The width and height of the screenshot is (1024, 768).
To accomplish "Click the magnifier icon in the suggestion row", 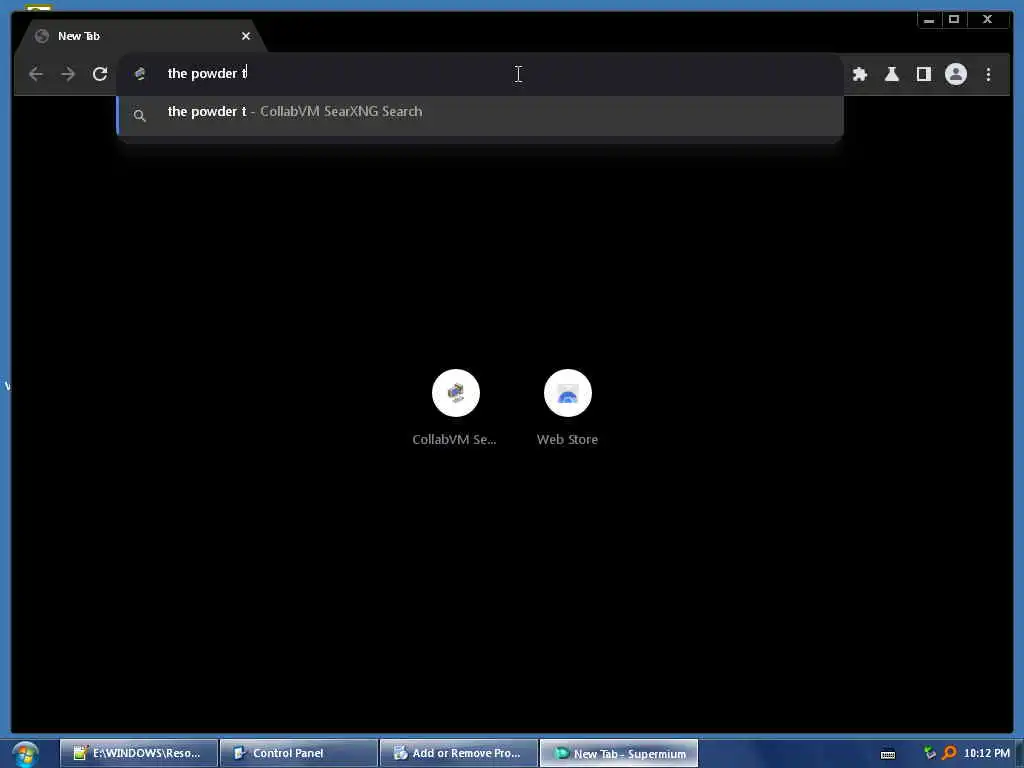I will (139, 116).
